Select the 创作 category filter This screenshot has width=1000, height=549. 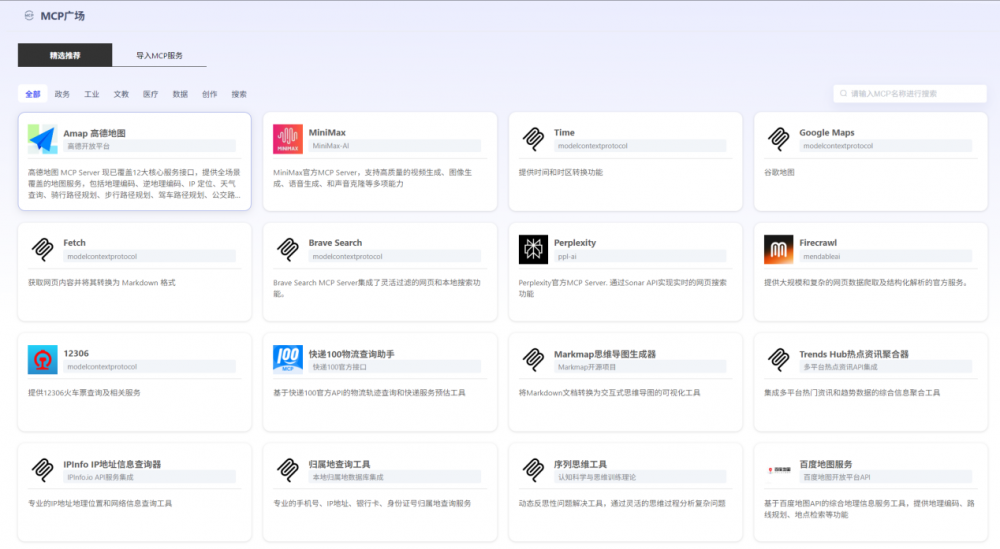point(209,94)
